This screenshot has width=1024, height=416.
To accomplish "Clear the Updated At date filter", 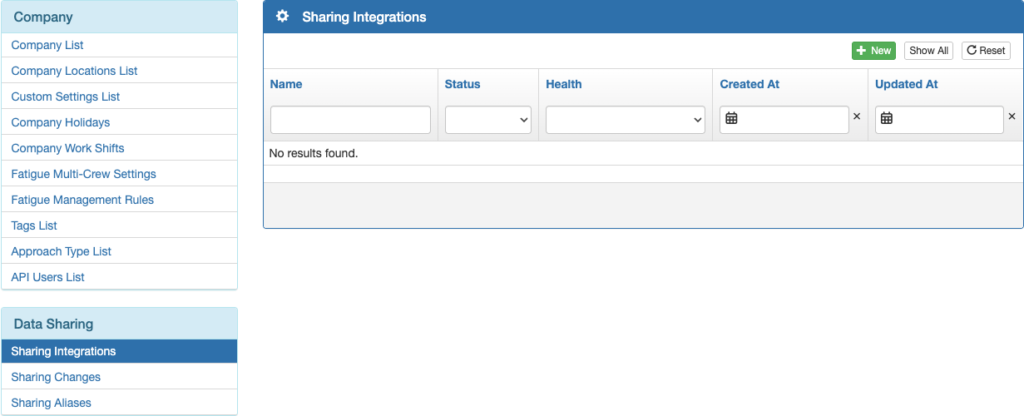I will [x=1011, y=117].
